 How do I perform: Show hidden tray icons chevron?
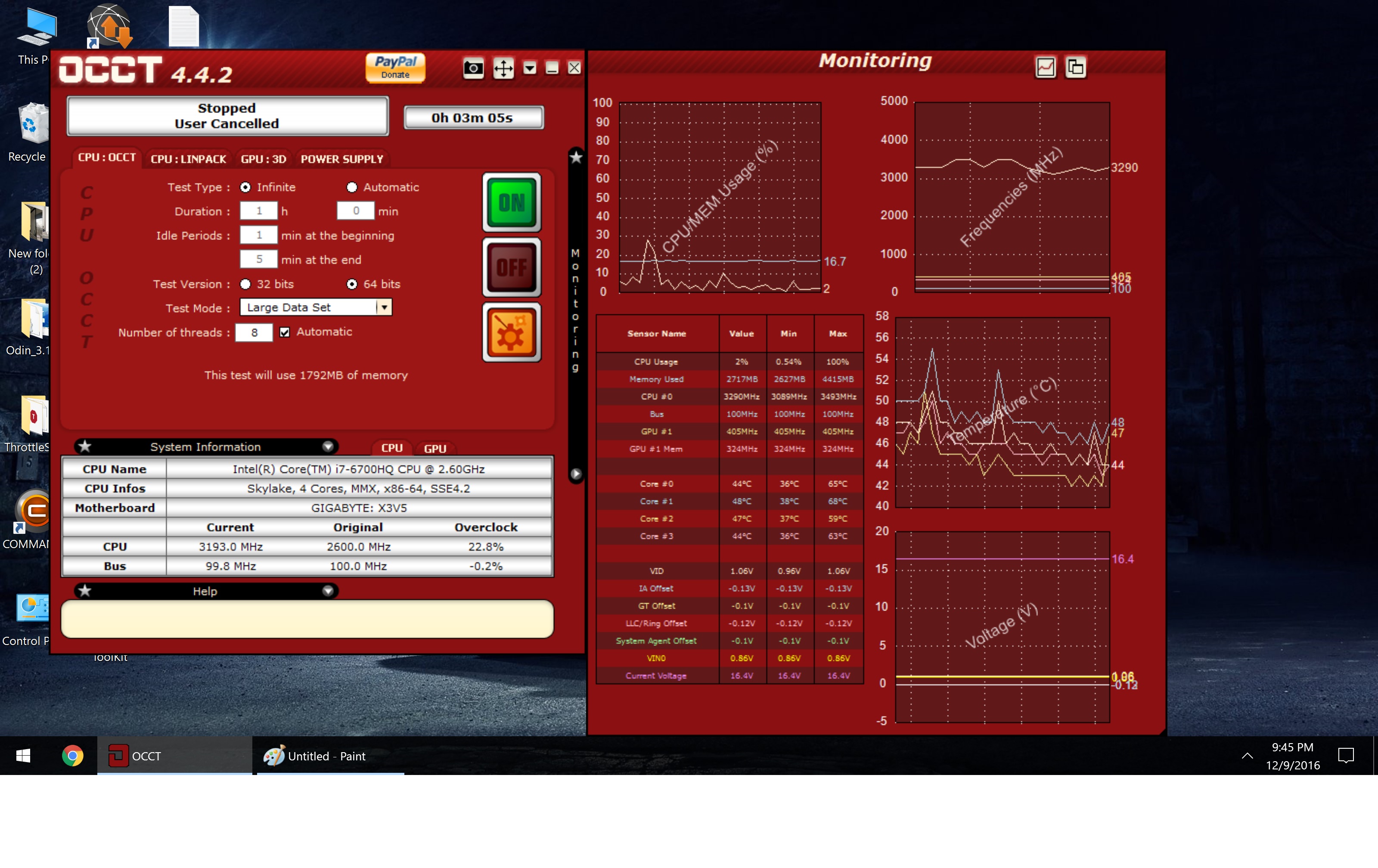point(1248,756)
